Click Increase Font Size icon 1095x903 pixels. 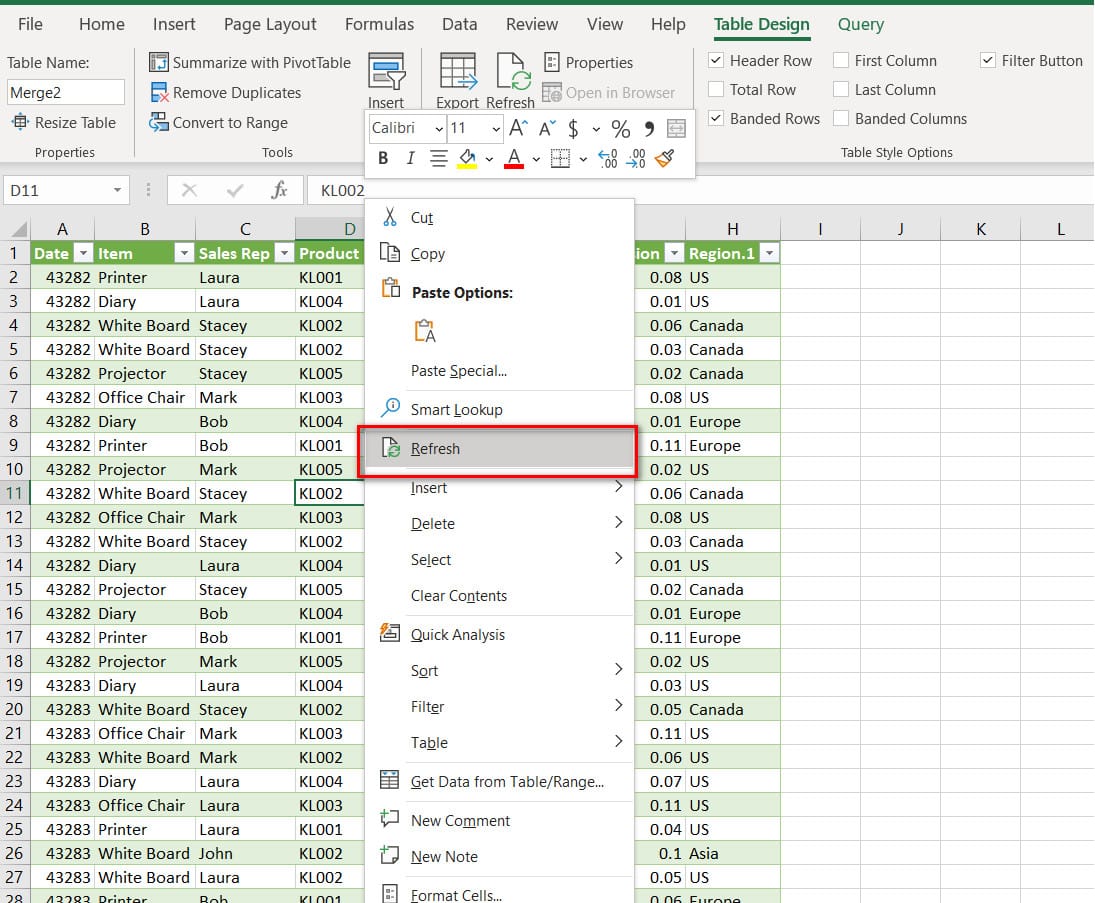pos(518,129)
